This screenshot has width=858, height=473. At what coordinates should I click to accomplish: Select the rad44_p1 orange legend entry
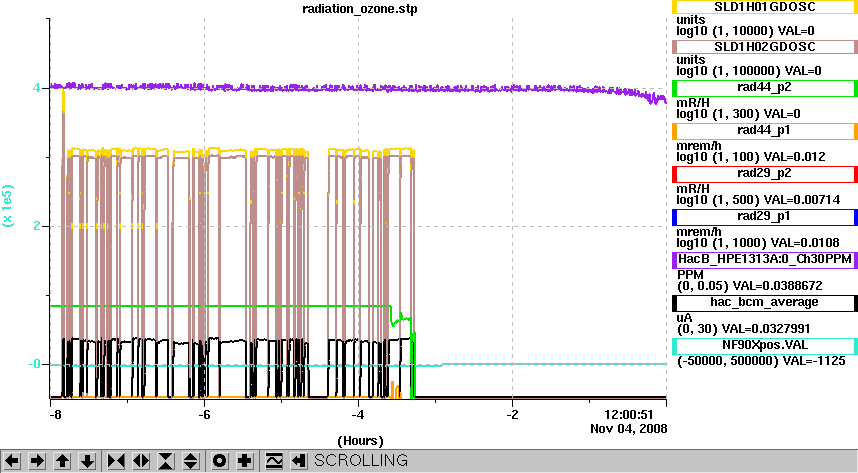tap(764, 131)
